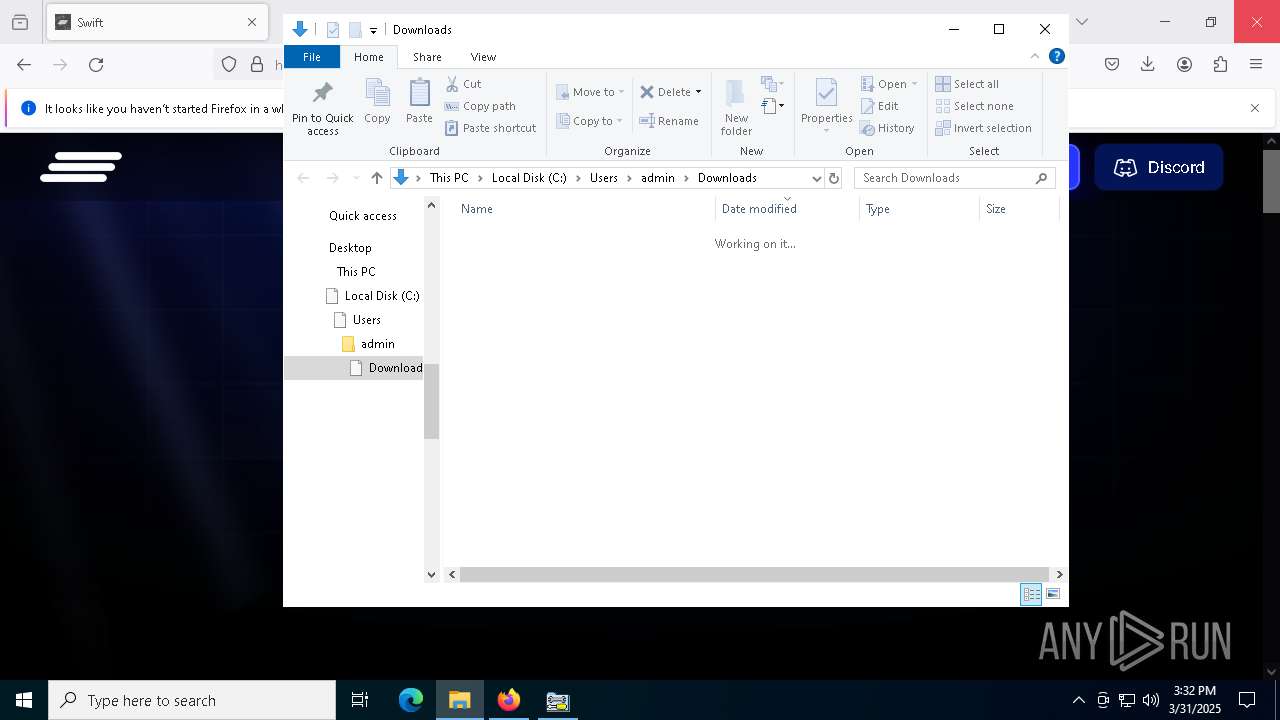Open Firefox from the taskbar
The image size is (1280, 720).
click(x=509, y=700)
